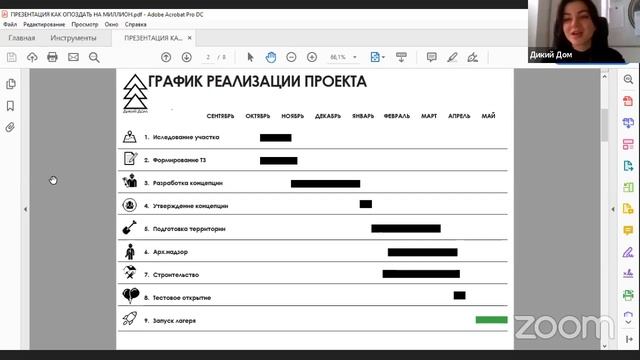640x360 pixels.
Task: Click the Save file icon
Action: coord(11,57)
